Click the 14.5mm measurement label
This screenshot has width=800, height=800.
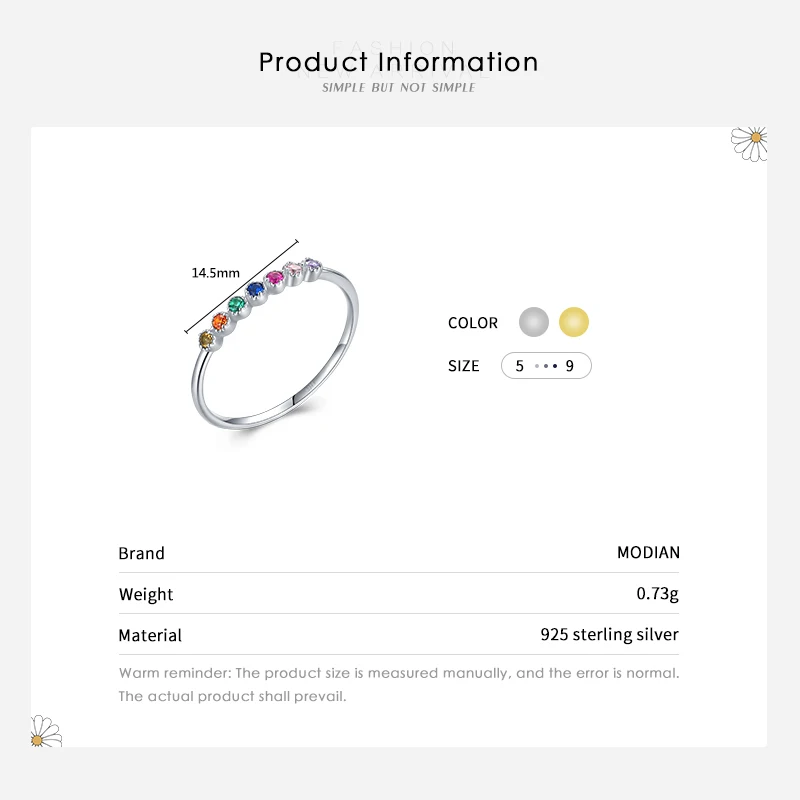[216, 273]
